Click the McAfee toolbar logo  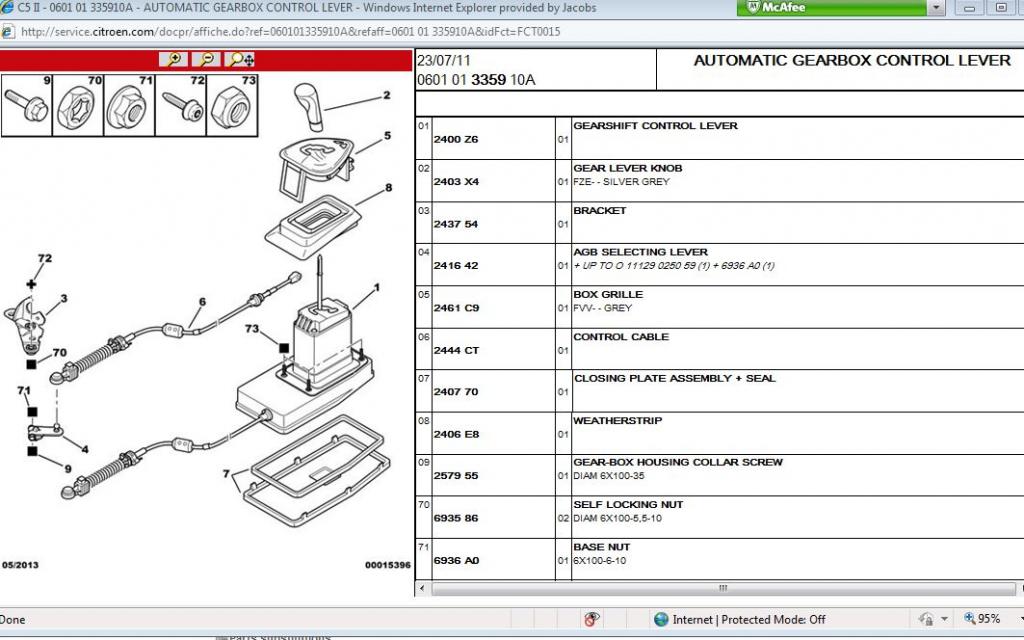click(777, 7)
